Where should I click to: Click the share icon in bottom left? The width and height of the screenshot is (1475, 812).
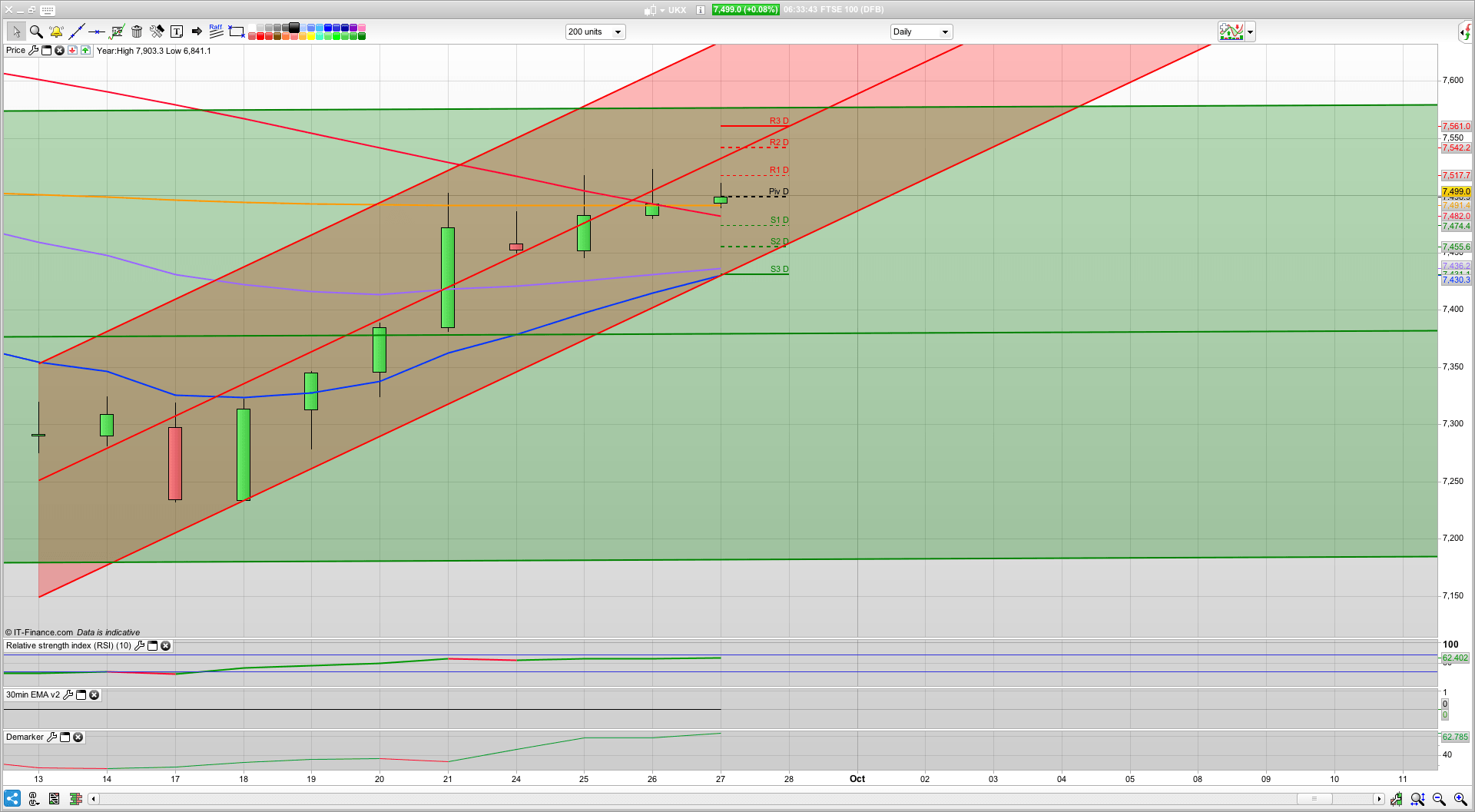pyautogui.click(x=12, y=799)
